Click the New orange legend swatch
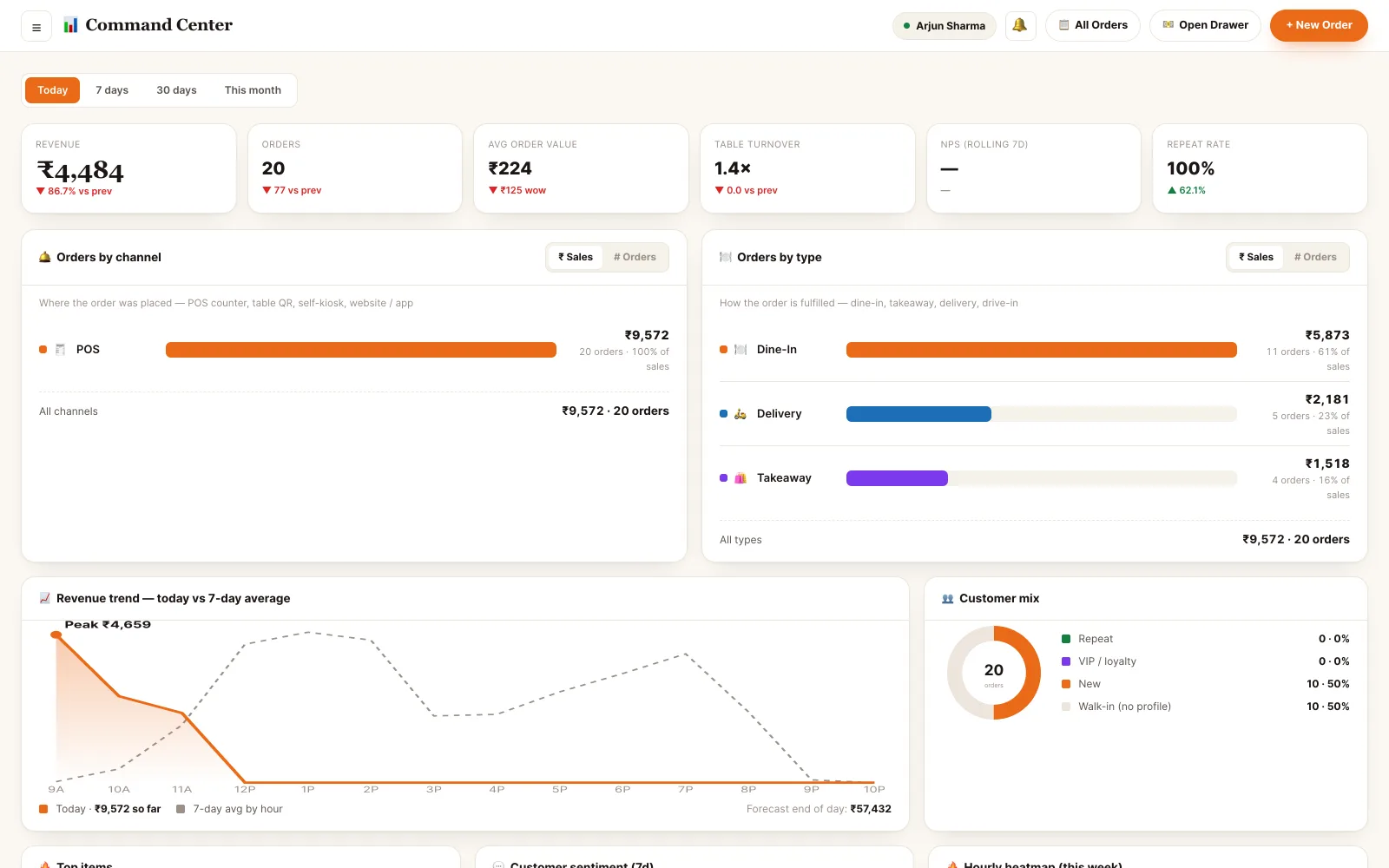 click(x=1066, y=684)
